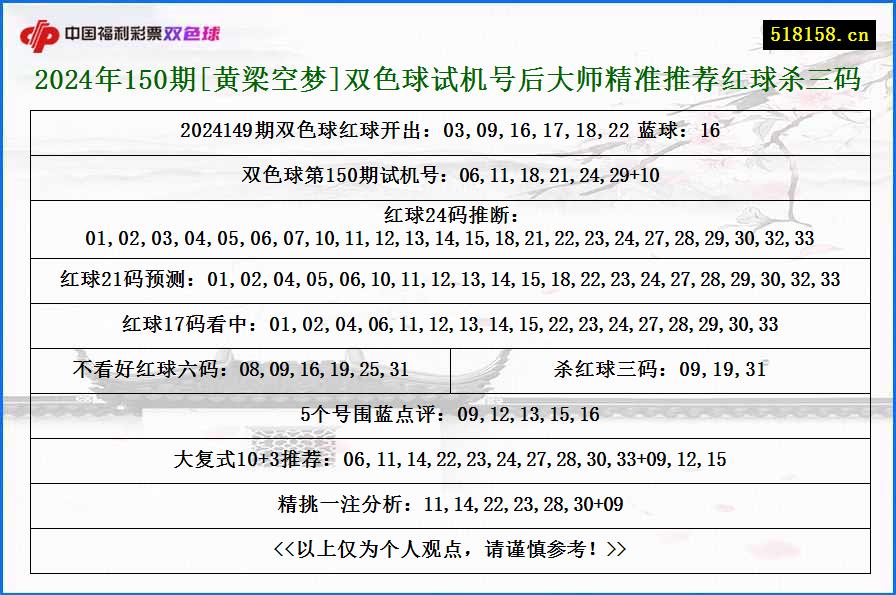
Task: Click the 试机号 row showing 06,11,18,21,24,29+10
Action: [448, 174]
